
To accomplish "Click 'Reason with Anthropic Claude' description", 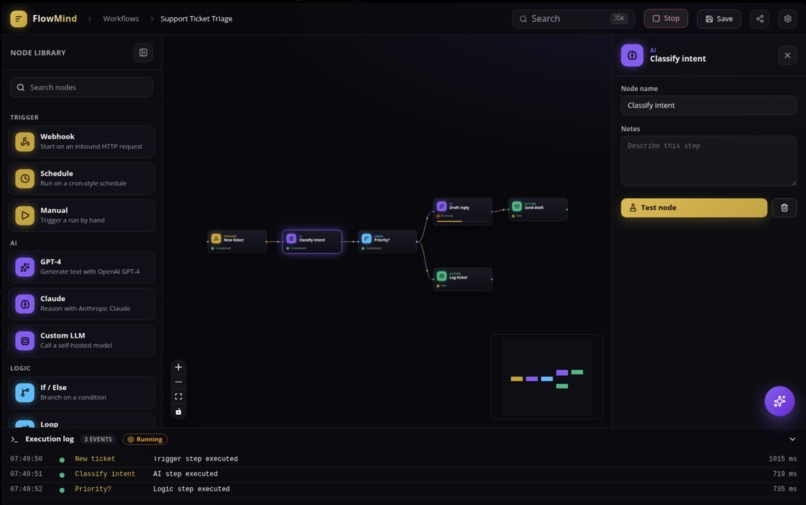I will [x=85, y=309].
